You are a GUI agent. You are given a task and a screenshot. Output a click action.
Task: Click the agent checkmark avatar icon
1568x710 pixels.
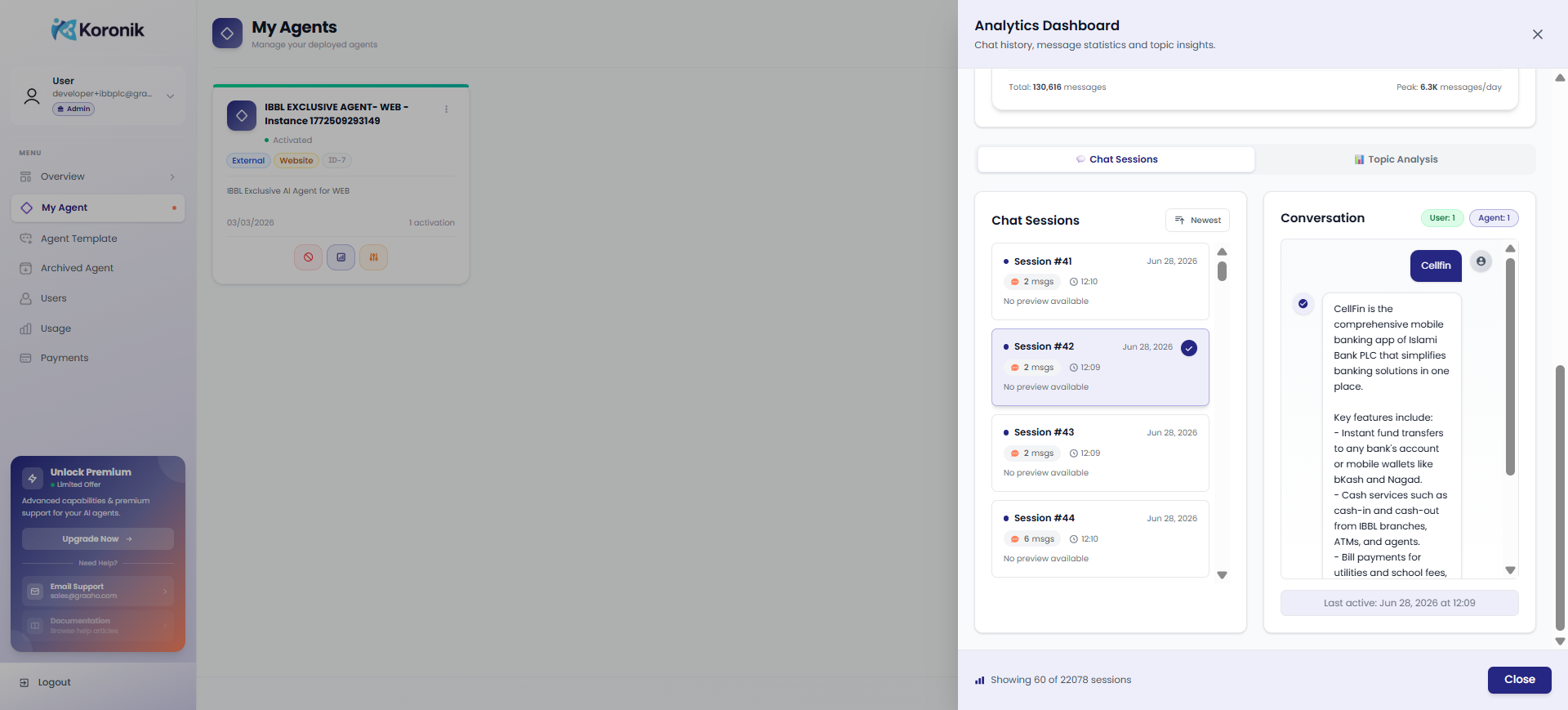[1303, 304]
